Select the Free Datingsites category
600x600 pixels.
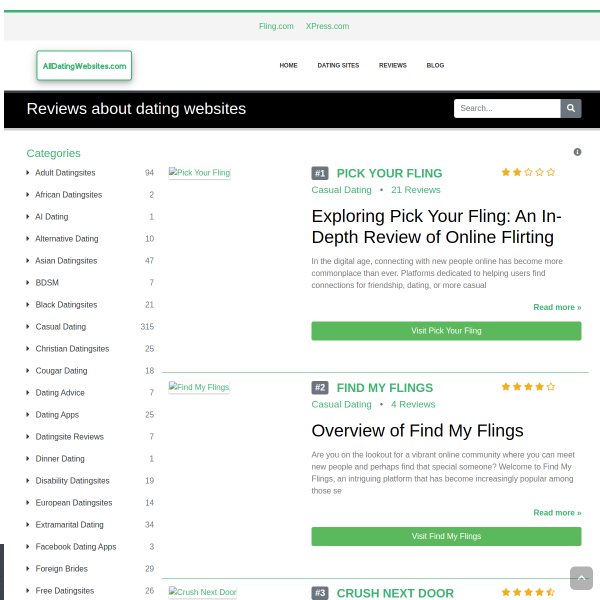click(65, 590)
